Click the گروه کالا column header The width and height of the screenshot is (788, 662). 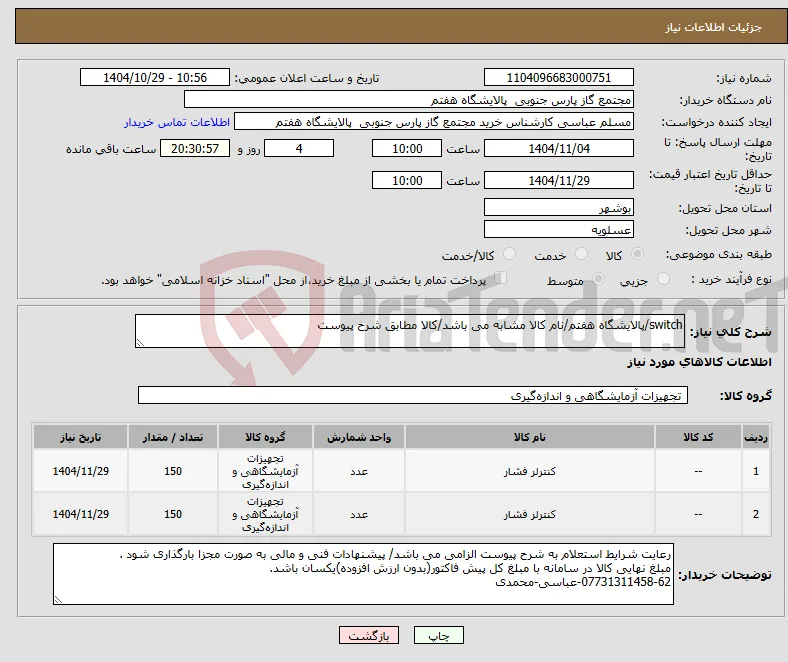265,437
